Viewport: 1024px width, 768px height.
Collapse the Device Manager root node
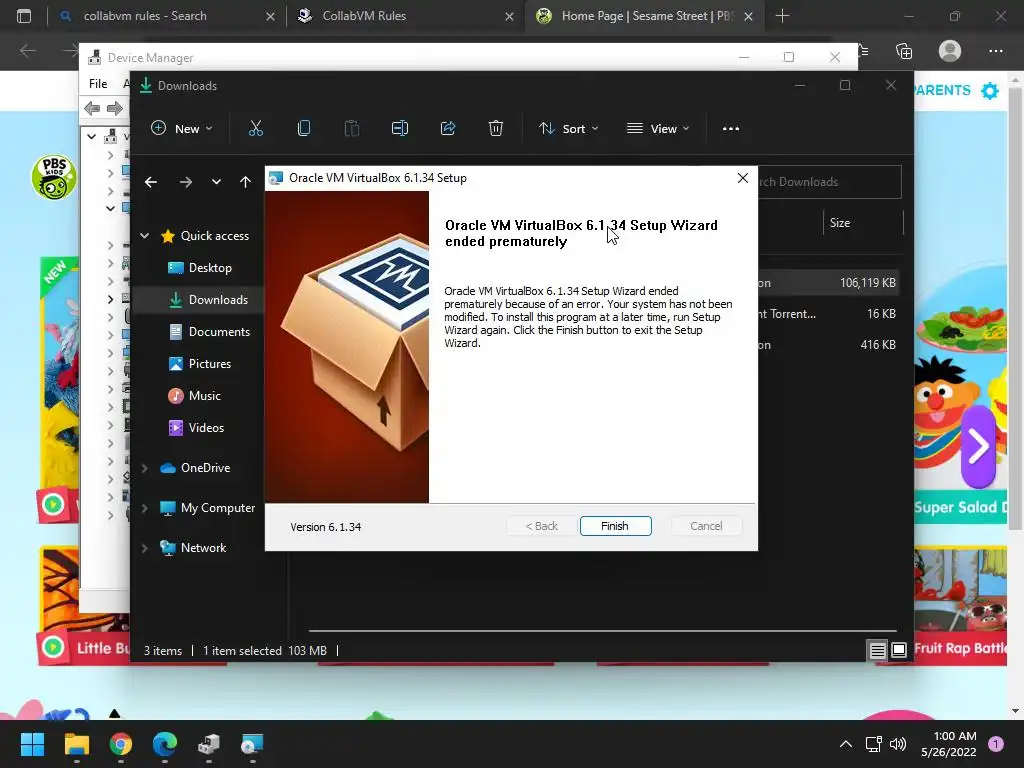pyautogui.click(x=91, y=136)
